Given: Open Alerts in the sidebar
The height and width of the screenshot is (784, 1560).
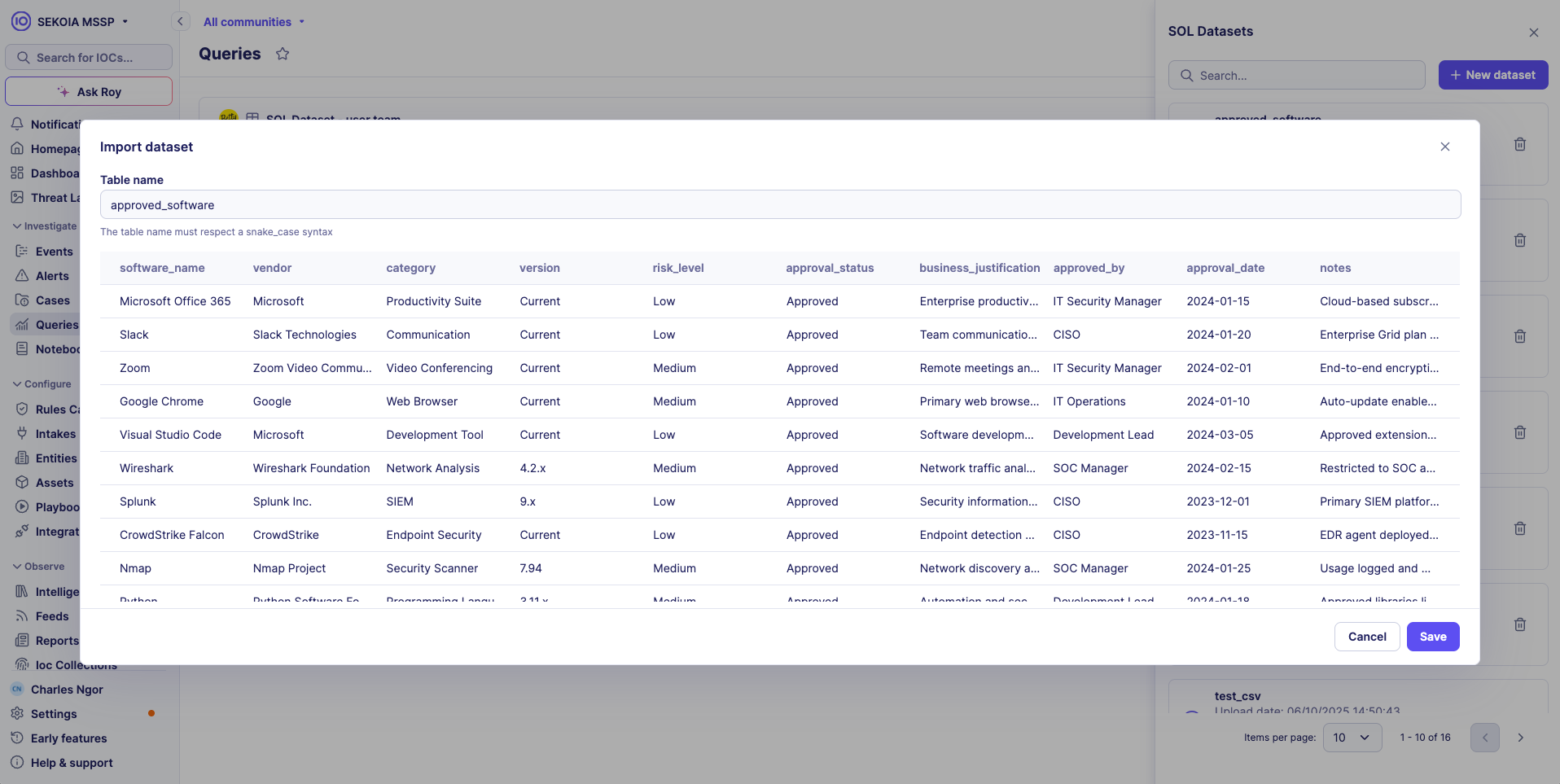Looking at the screenshot, I should (x=52, y=276).
